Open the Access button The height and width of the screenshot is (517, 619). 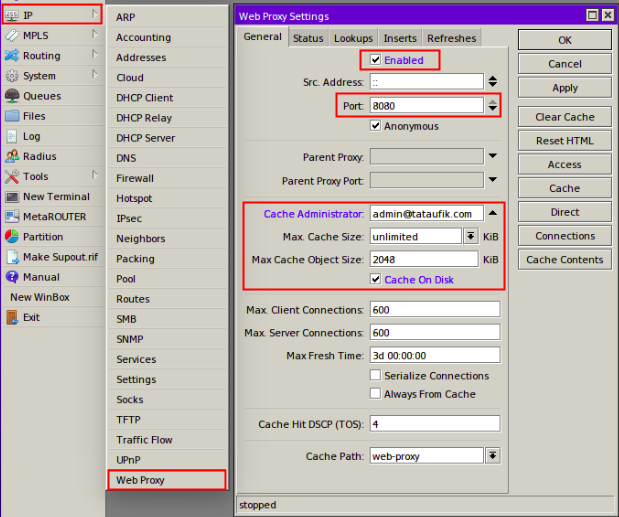click(x=565, y=164)
